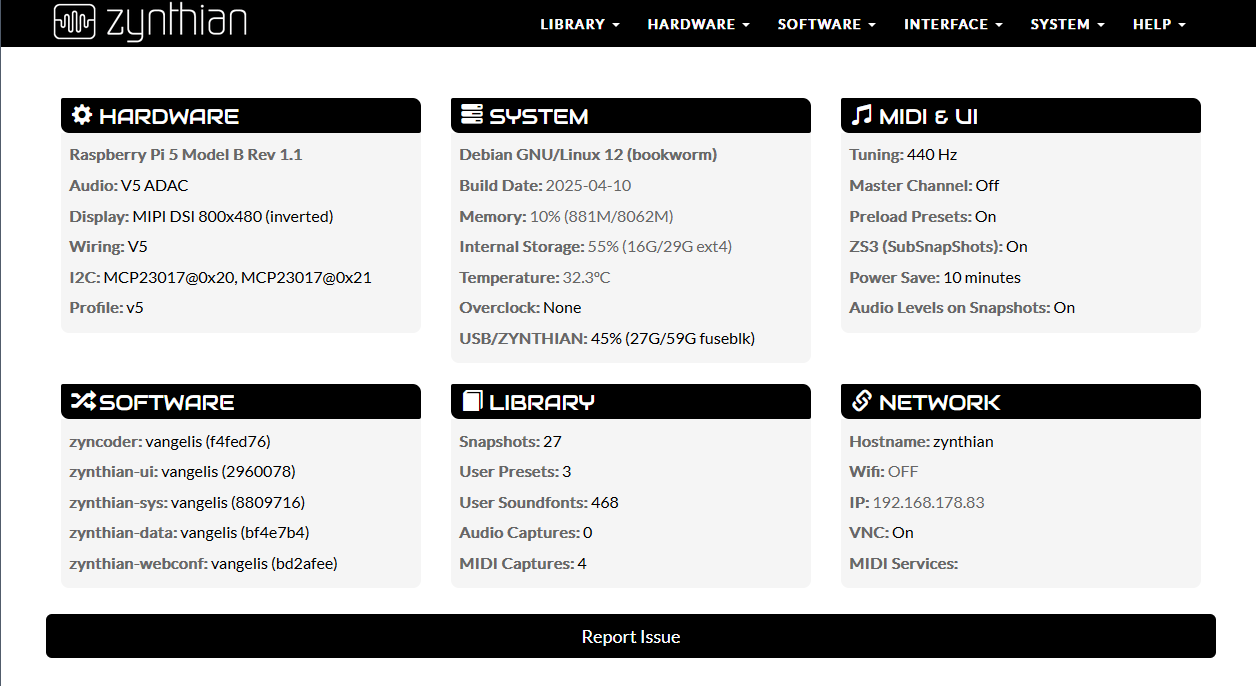Click zyncoder: vangelis (f4fed76) entry

[170, 441]
